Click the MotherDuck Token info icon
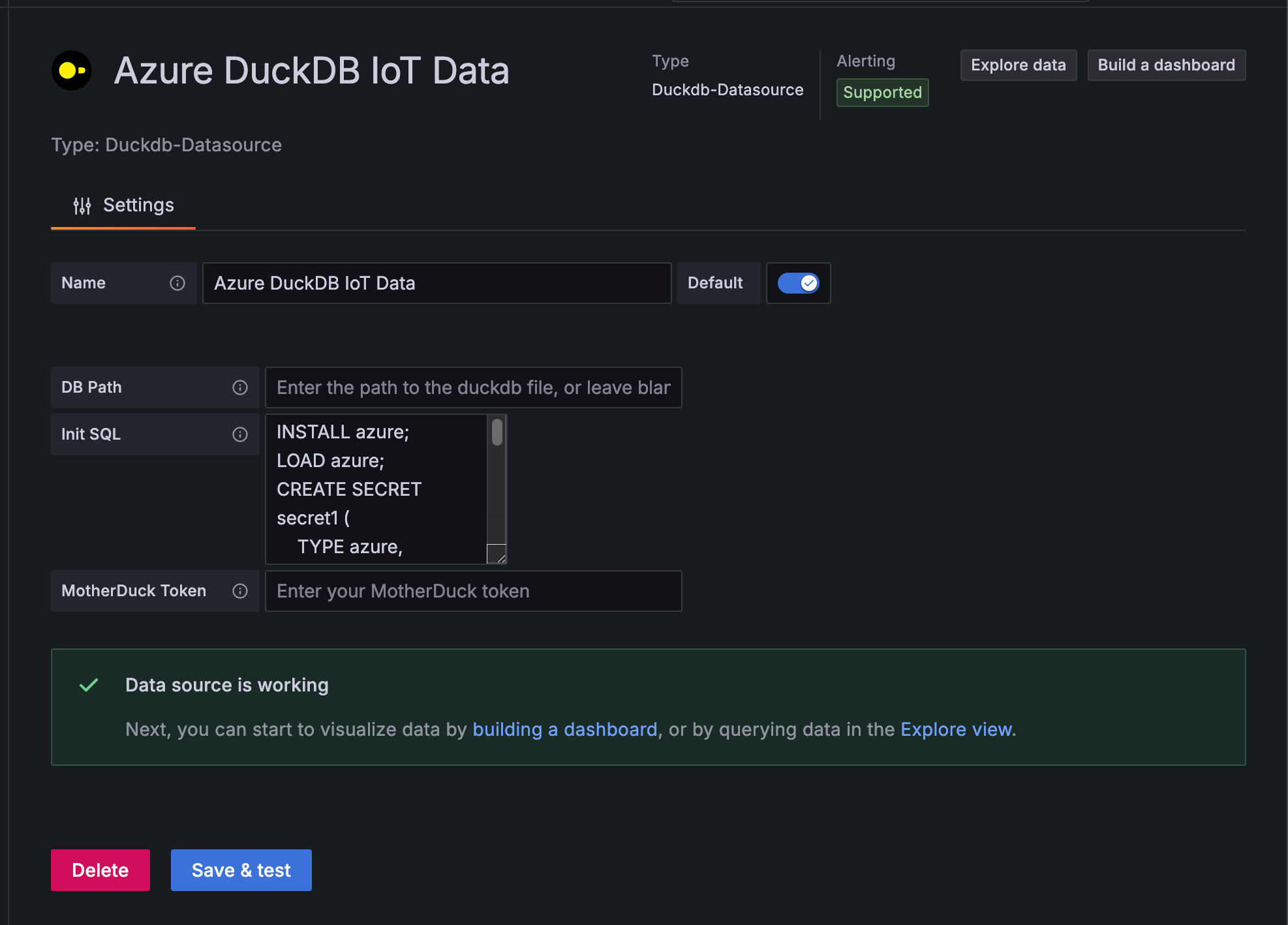This screenshot has width=1288, height=925. [x=240, y=591]
